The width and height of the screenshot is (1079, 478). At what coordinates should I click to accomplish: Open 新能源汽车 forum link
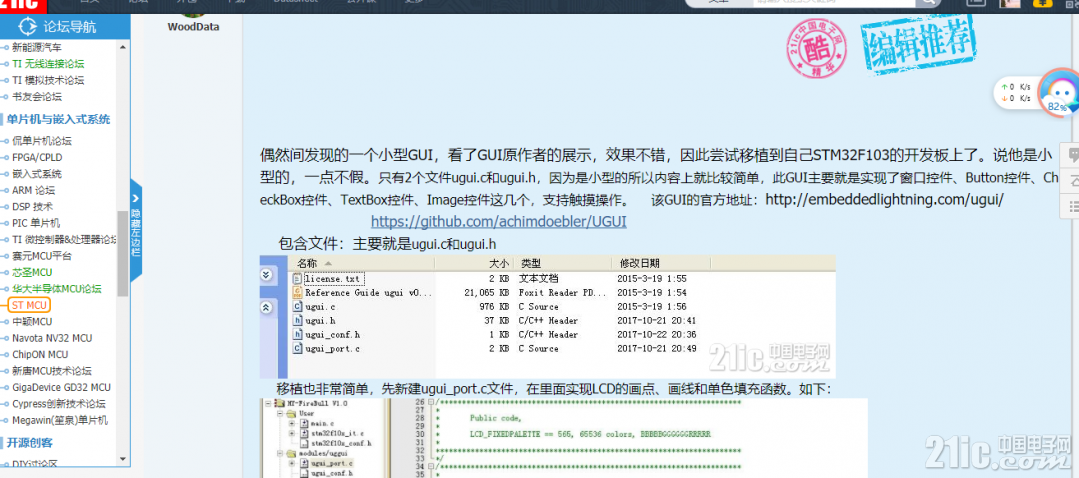[36, 47]
